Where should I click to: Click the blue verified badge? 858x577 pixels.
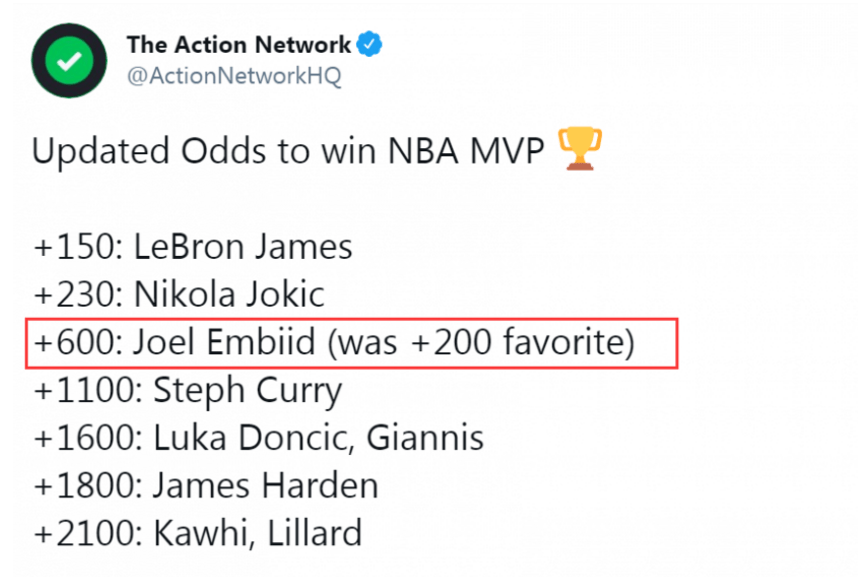pos(369,44)
